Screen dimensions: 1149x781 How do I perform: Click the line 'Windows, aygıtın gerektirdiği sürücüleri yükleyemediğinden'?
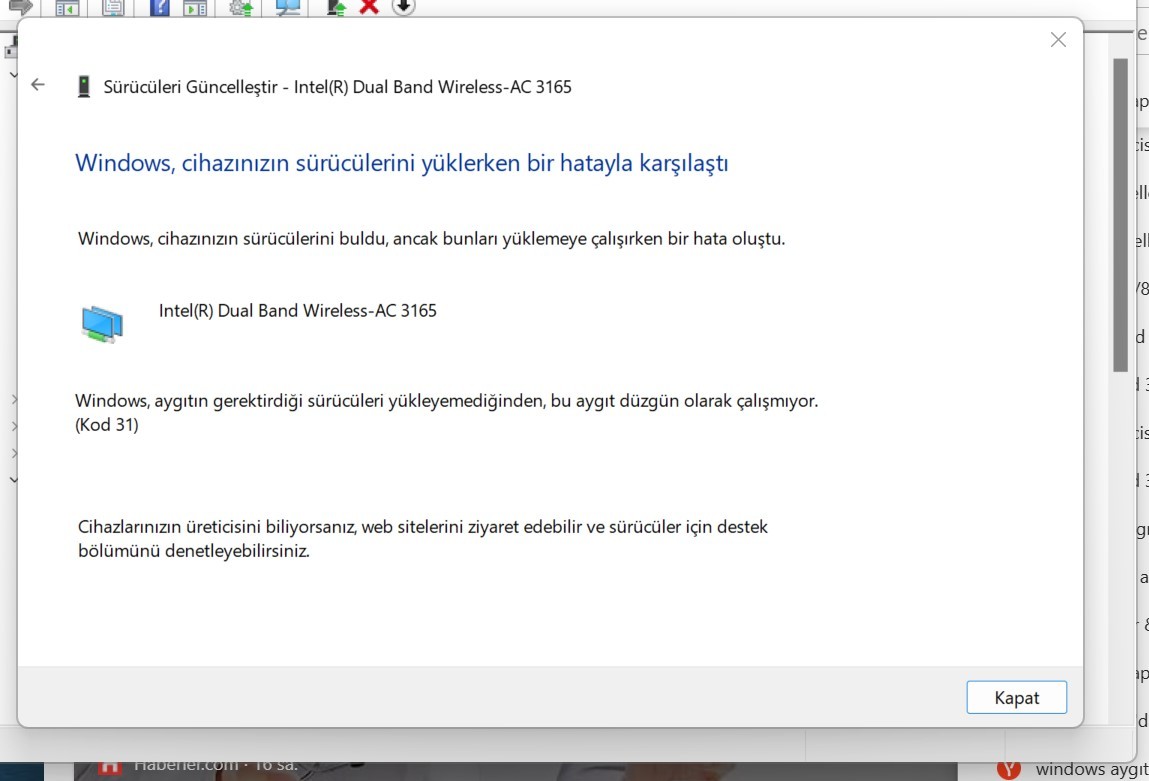click(311, 401)
